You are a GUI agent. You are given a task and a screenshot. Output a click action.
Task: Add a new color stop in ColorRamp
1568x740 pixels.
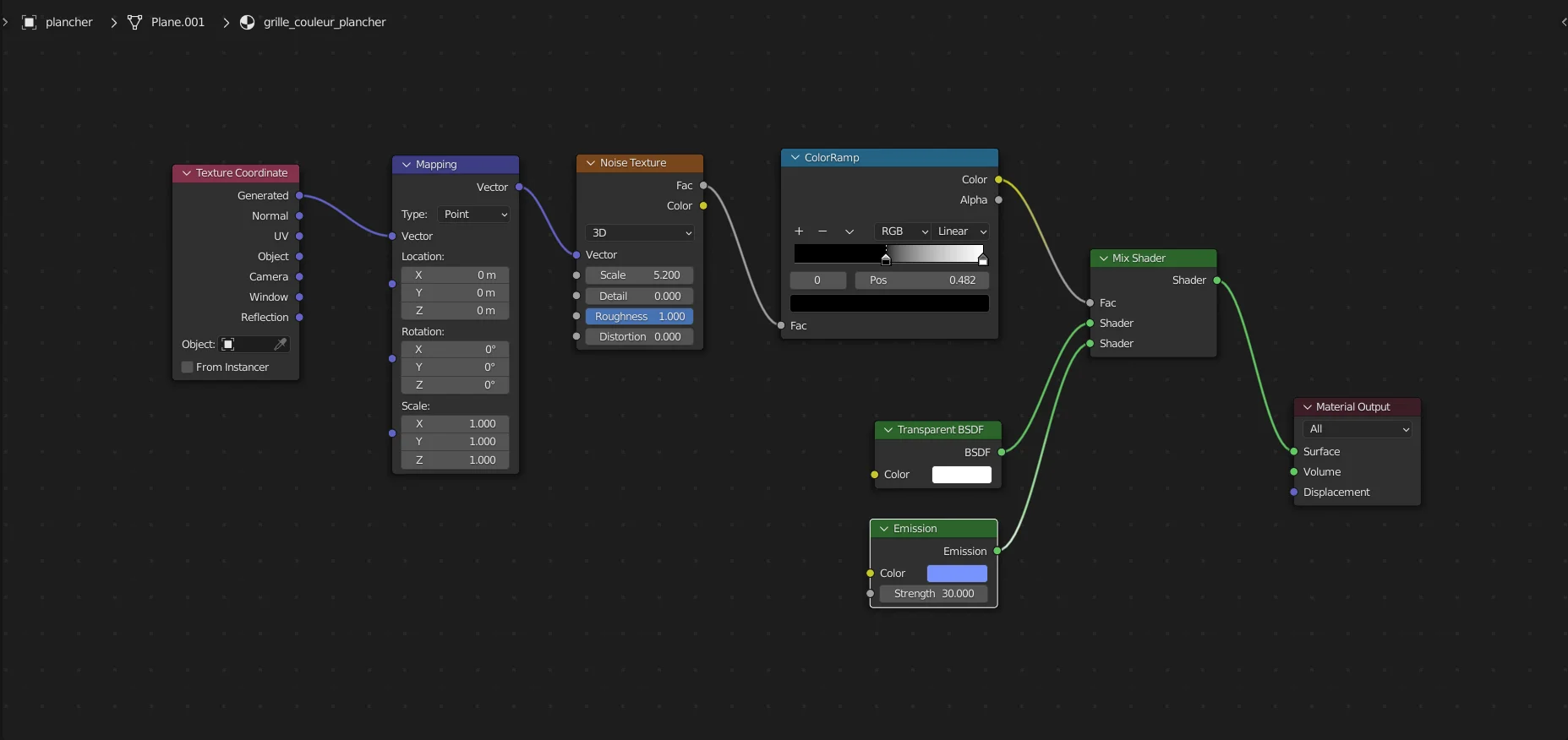coord(799,231)
